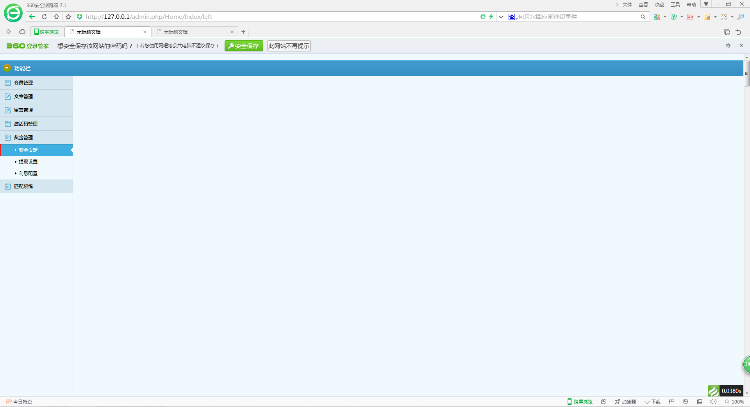Go back with the green arrow
This screenshot has height=407, width=750.
[32, 16]
